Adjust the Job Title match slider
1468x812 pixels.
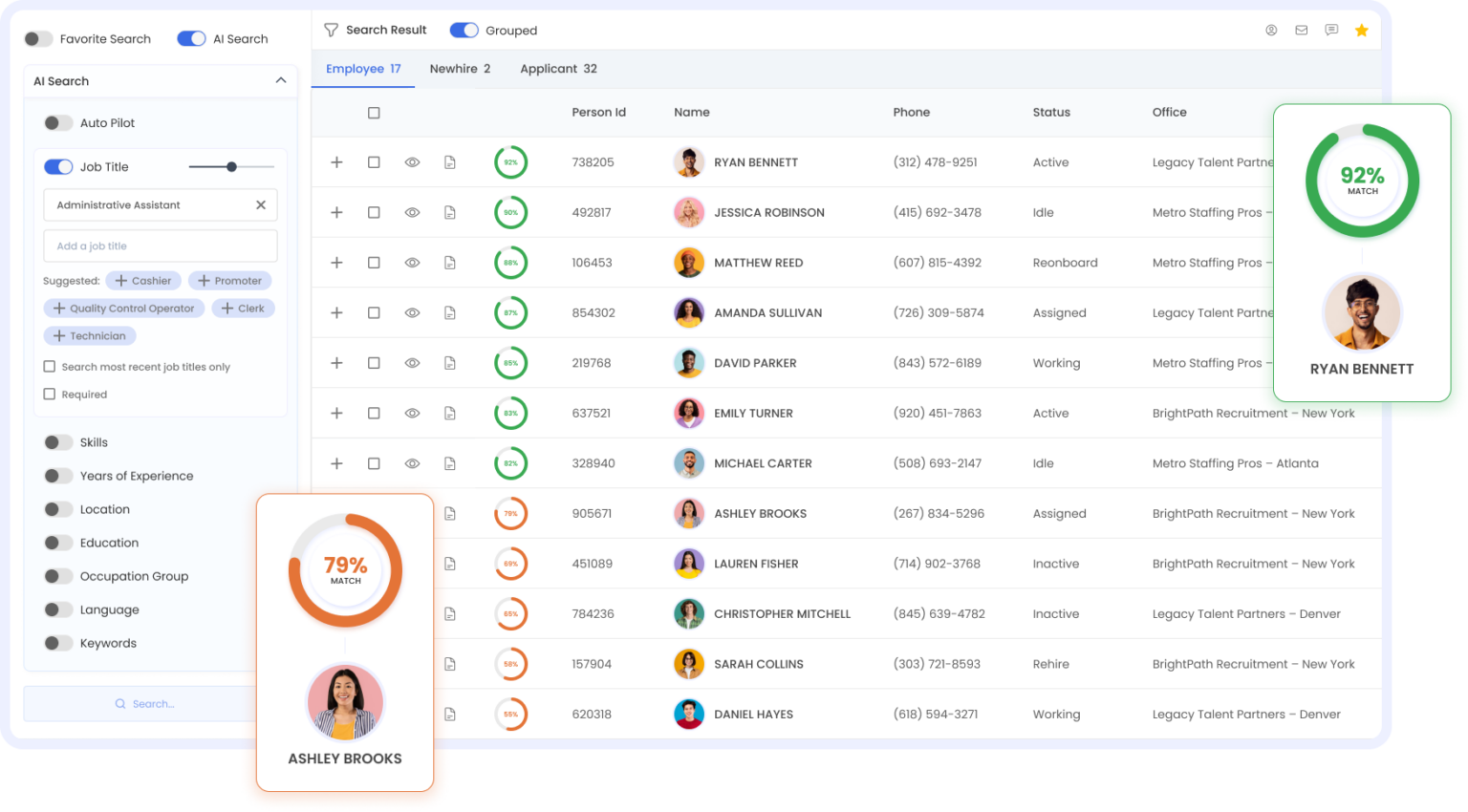231,166
